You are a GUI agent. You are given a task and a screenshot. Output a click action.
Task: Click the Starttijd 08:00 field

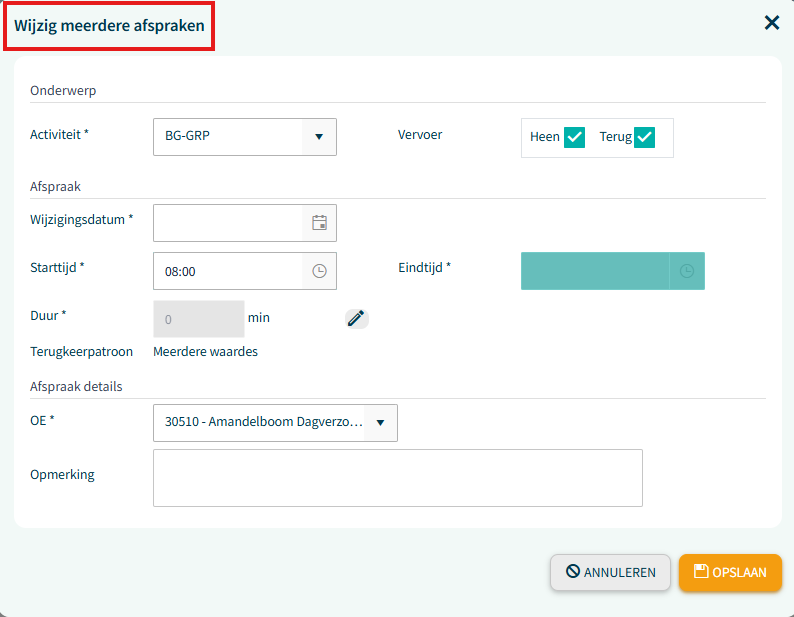click(x=228, y=271)
